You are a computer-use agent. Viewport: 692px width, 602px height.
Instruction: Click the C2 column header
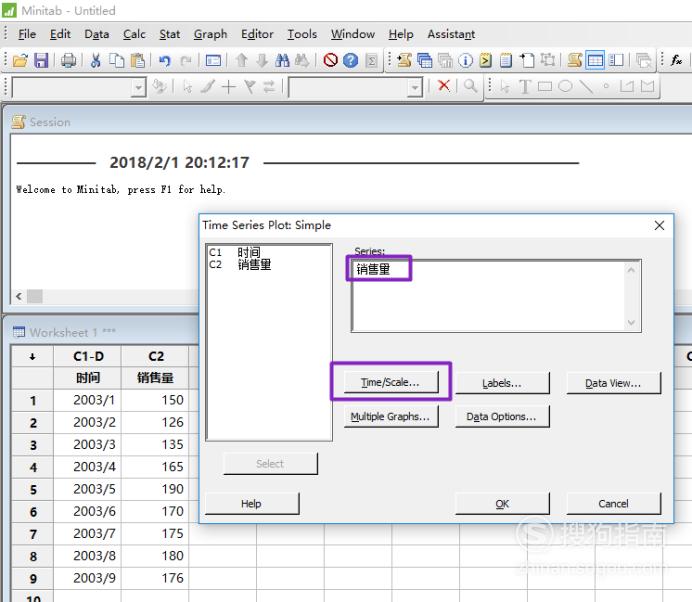pos(155,356)
